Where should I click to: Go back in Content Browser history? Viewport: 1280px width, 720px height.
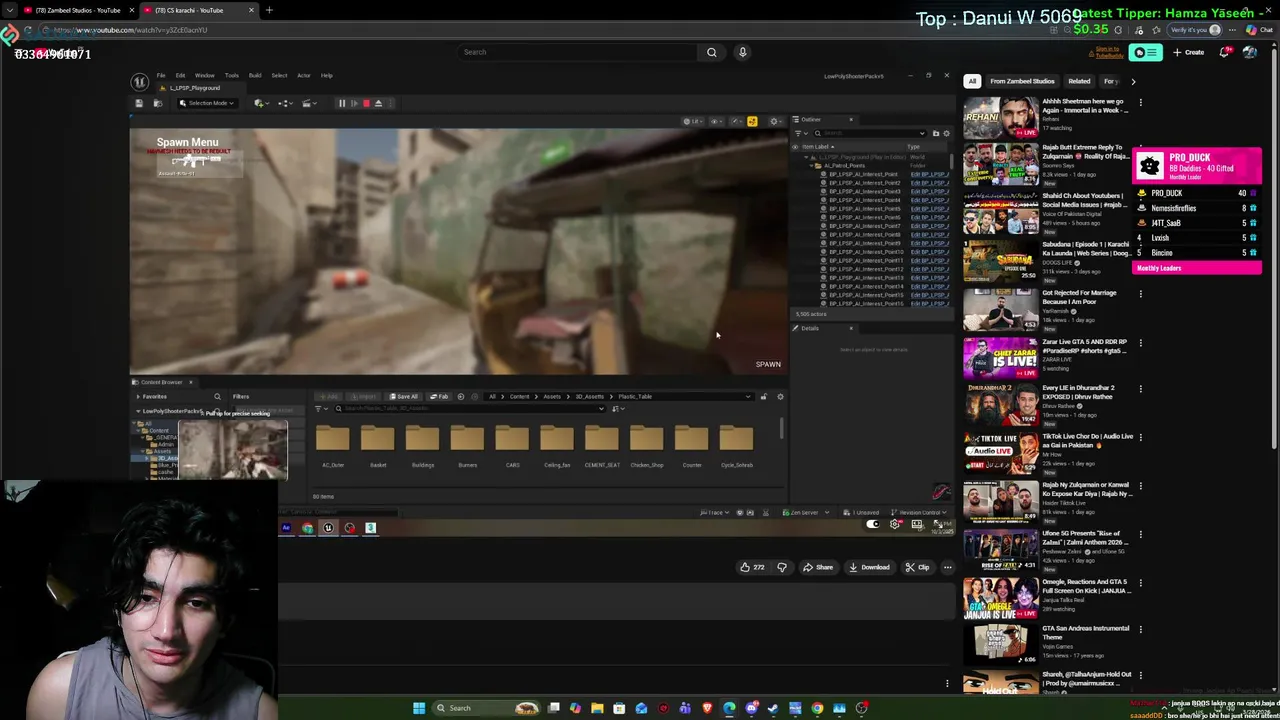coord(460,397)
